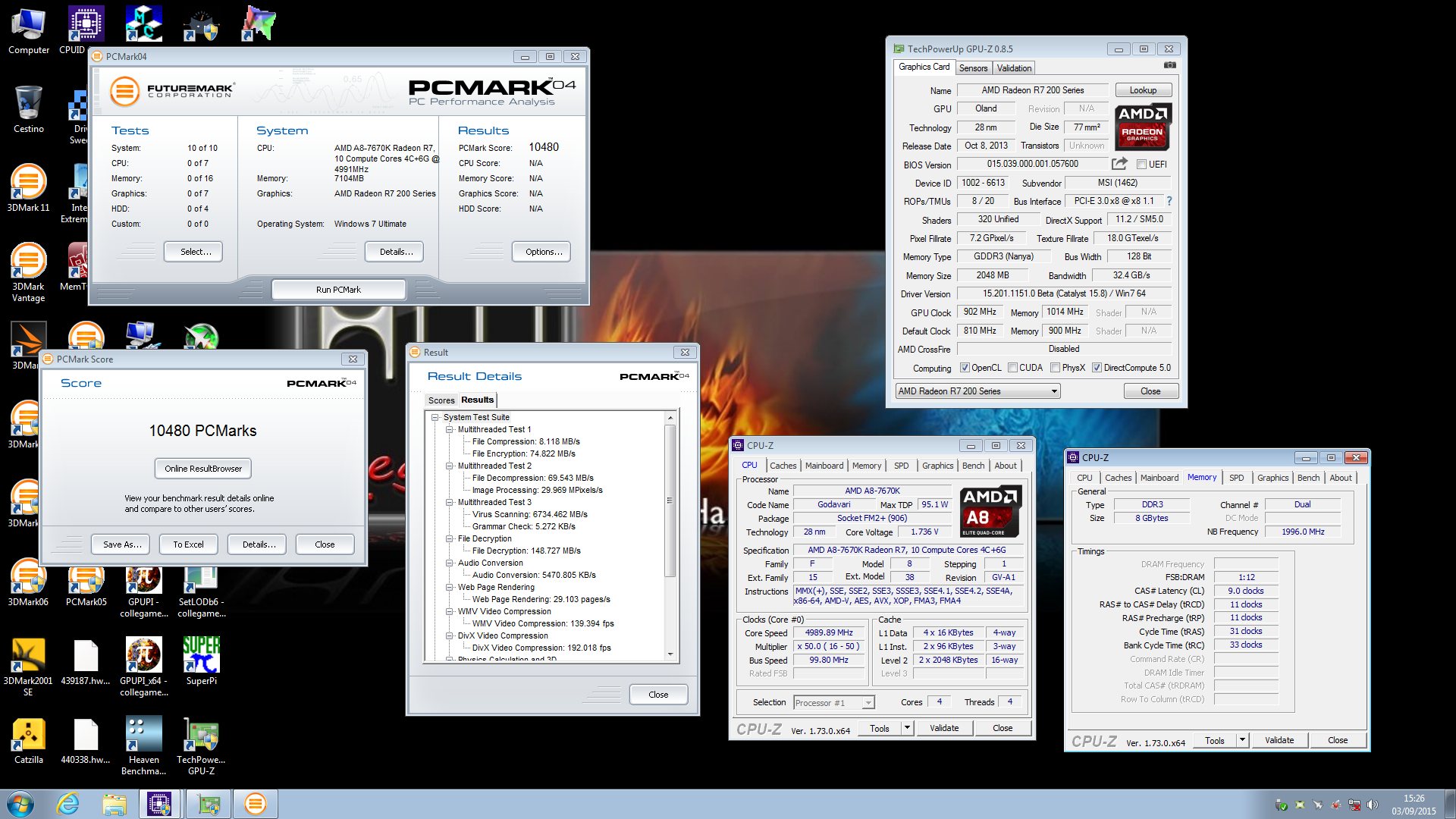Launch PCMark05 desktop shortcut
Viewport: 1456px width, 819px height.
point(86,583)
